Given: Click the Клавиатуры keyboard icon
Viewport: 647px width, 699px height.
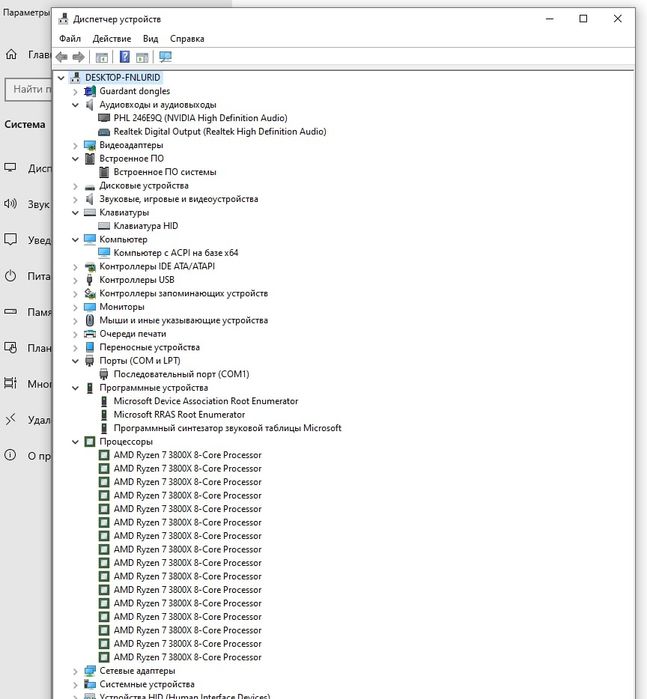Looking at the screenshot, I should pos(90,213).
